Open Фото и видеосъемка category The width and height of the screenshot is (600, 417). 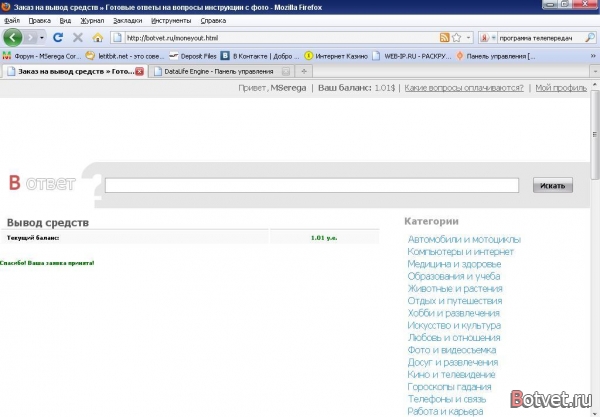pyautogui.click(x=452, y=350)
